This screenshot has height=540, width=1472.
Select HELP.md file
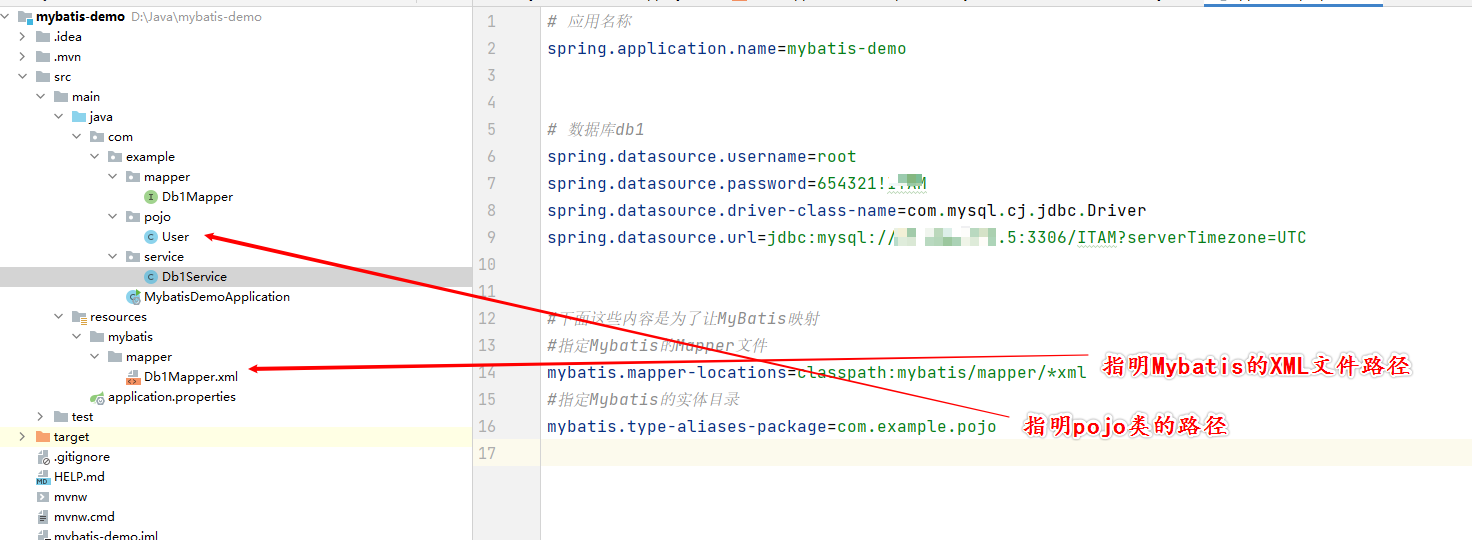pyautogui.click(x=79, y=477)
